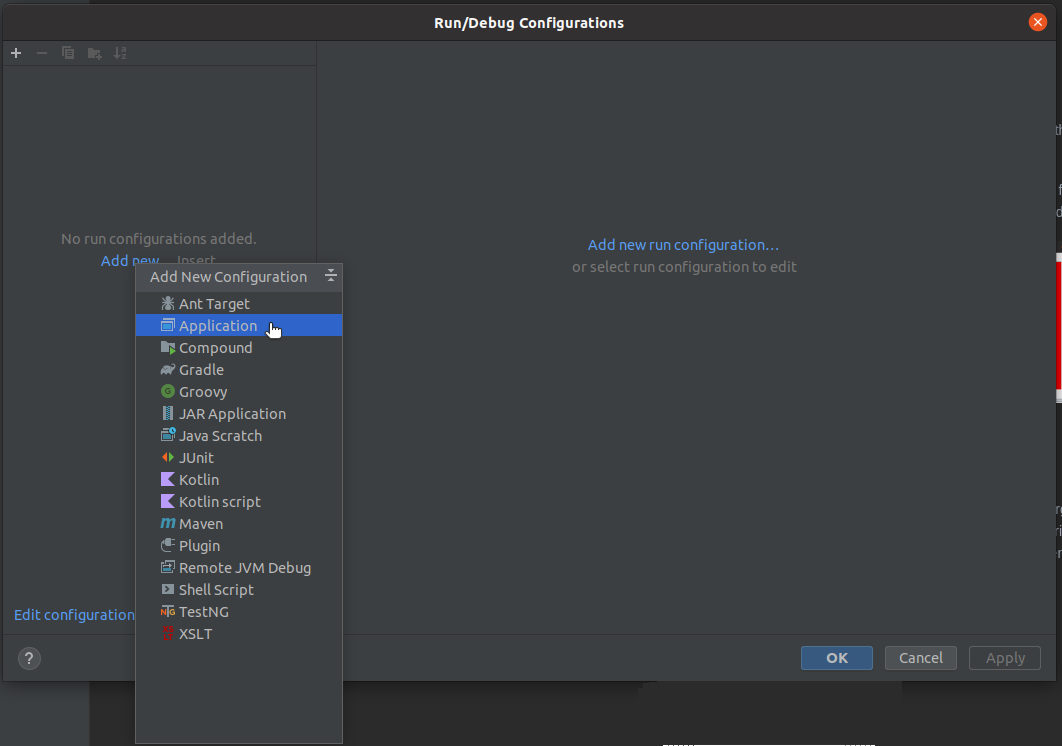The image size is (1062, 746).
Task: Click the OK button
Action: click(836, 658)
